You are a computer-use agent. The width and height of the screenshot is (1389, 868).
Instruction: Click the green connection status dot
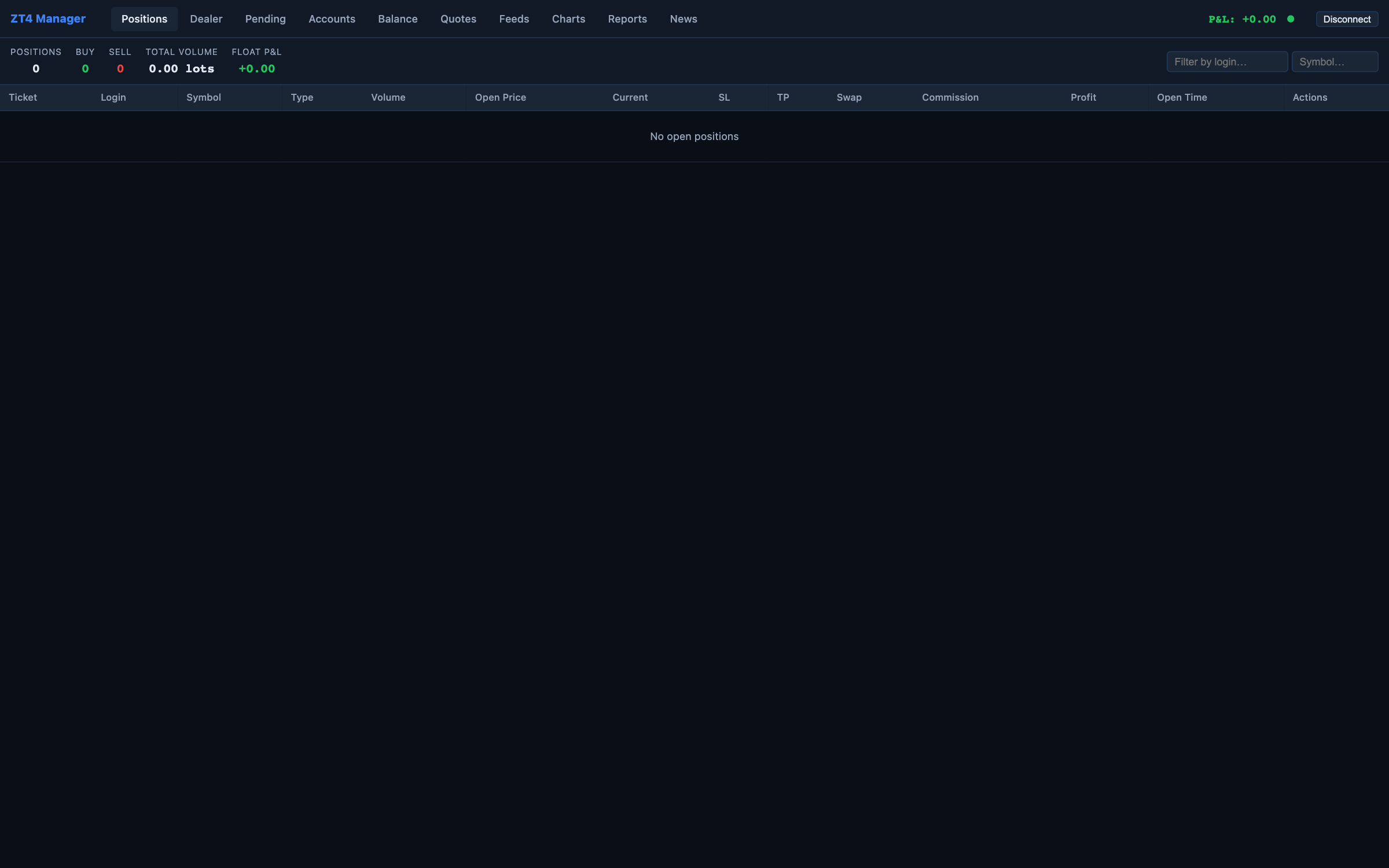click(1290, 19)
